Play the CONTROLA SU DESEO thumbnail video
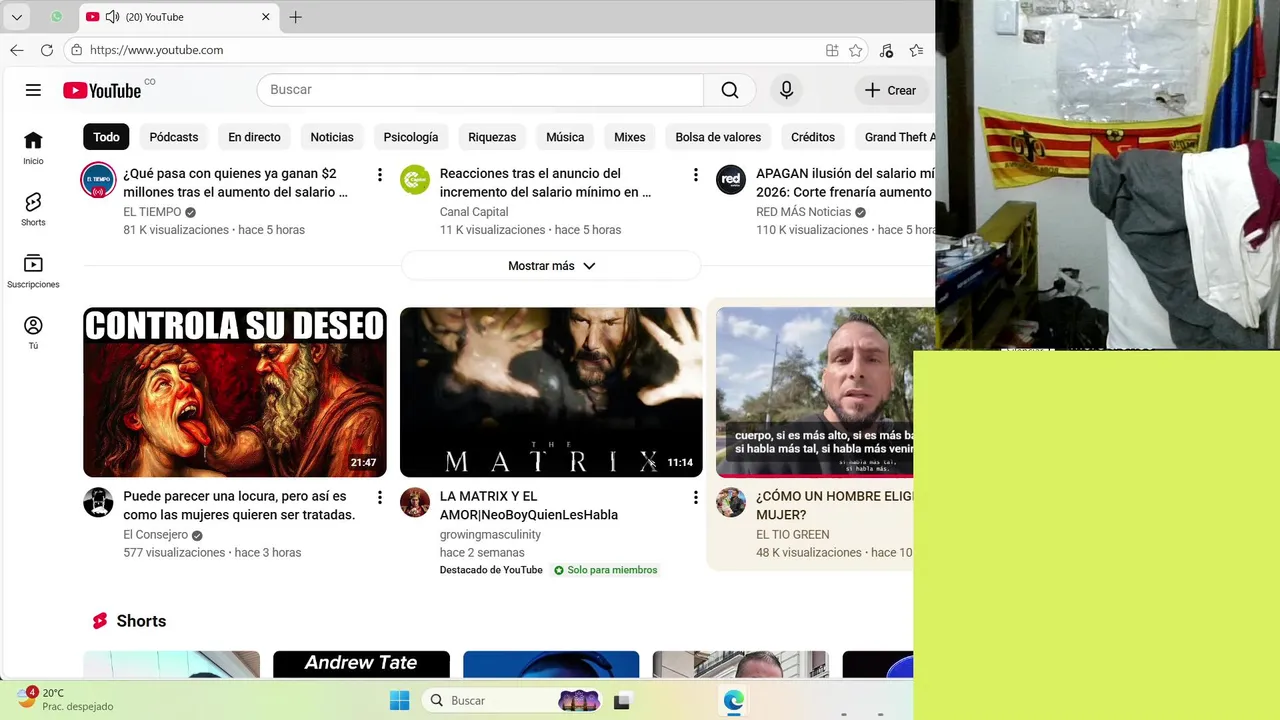 click(235, 392)
